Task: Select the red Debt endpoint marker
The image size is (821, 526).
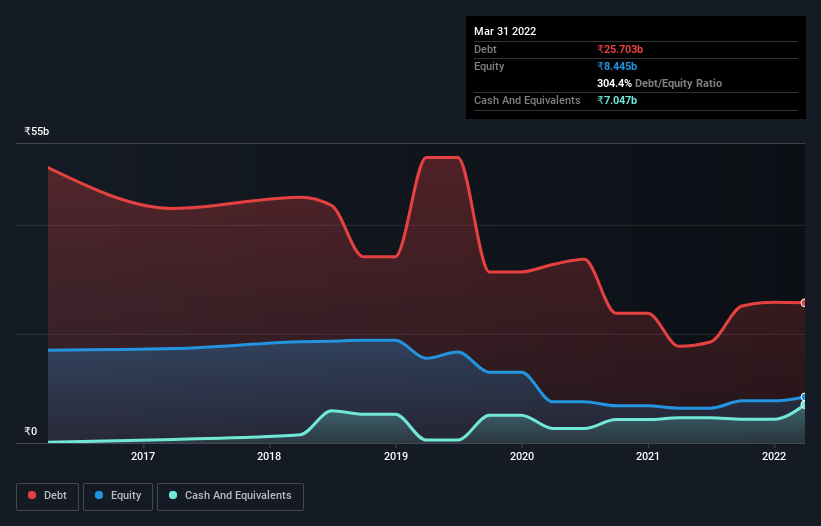Action: point(804,303)
